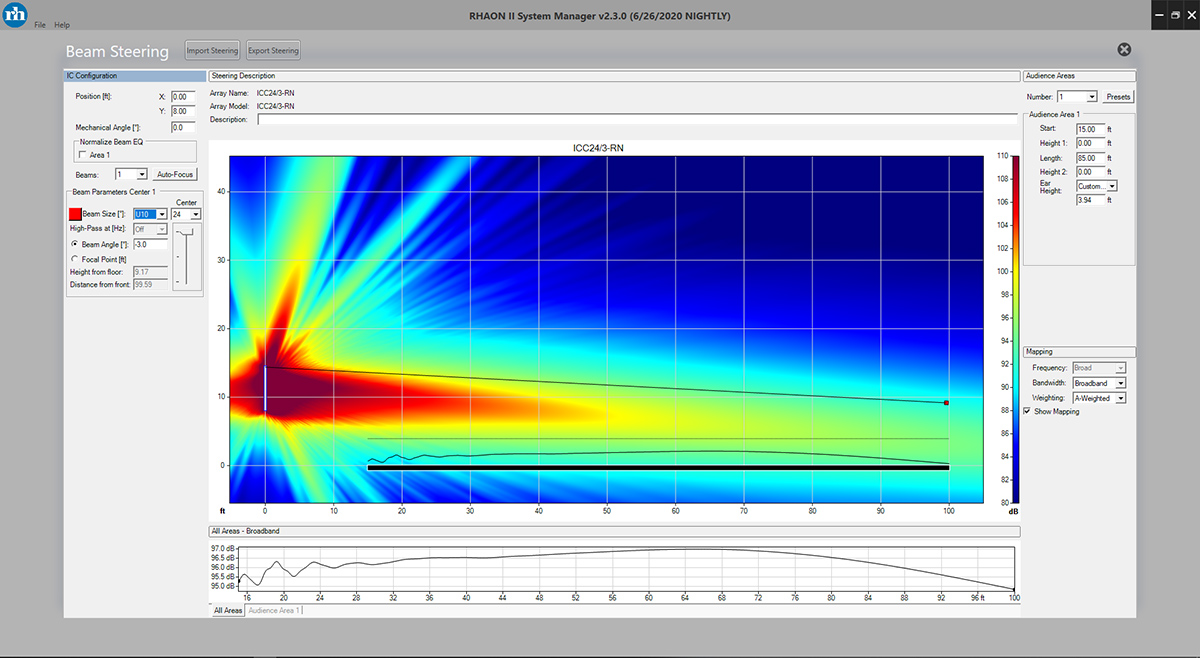
Task: Click the All Areas - Broadband graph header
Action: click(614, 530)
